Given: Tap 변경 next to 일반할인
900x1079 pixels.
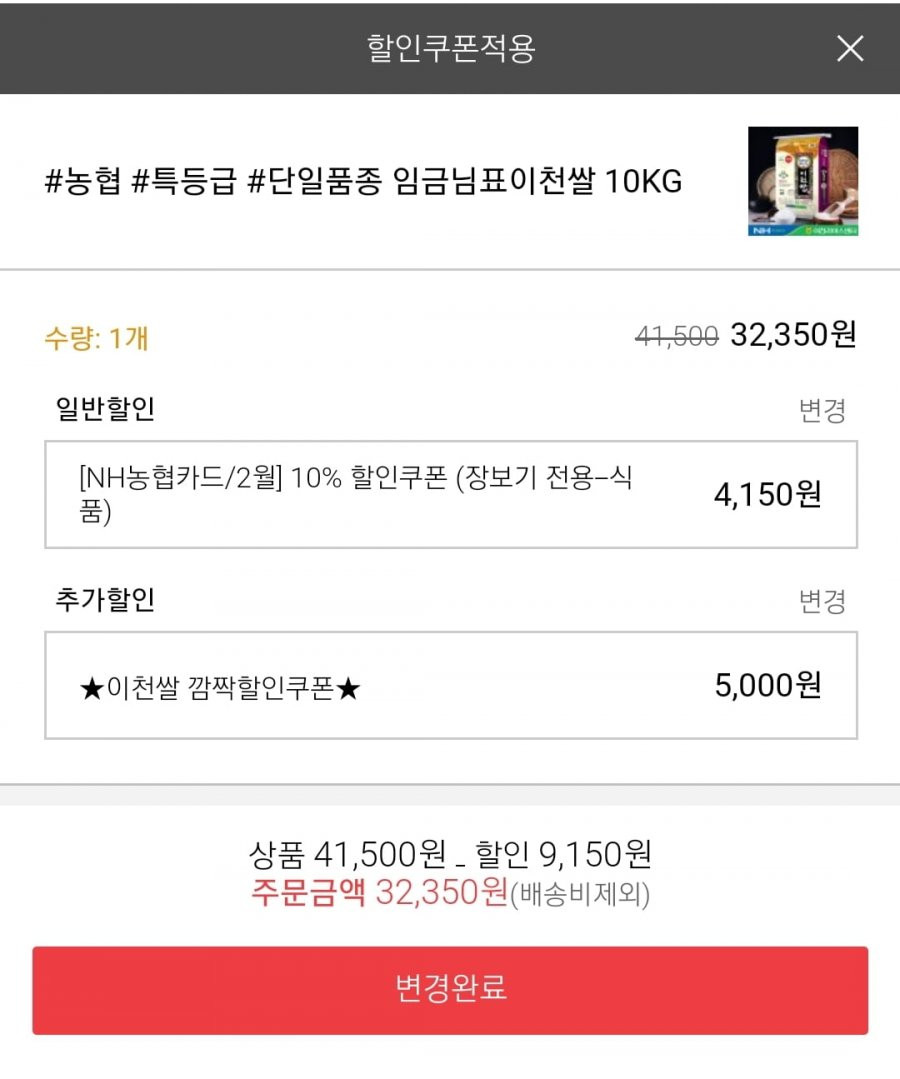Looking at the screenshot, I should (x=822, y=411).
